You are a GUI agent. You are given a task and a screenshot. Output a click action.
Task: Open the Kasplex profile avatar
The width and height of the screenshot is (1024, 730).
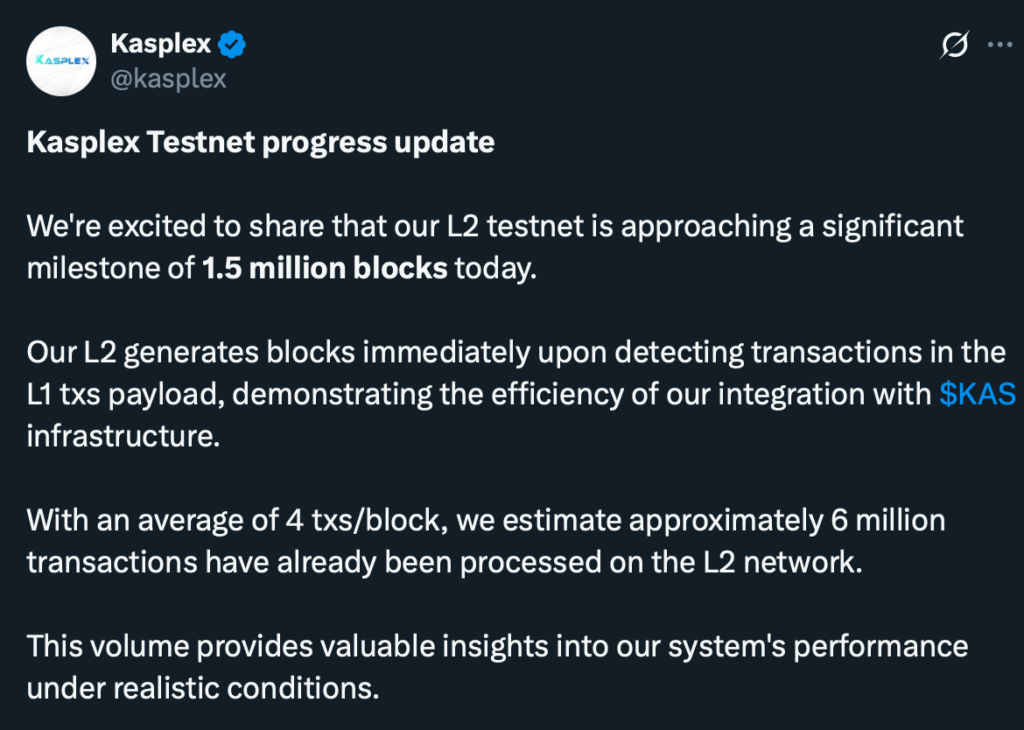tap(61, 61)
